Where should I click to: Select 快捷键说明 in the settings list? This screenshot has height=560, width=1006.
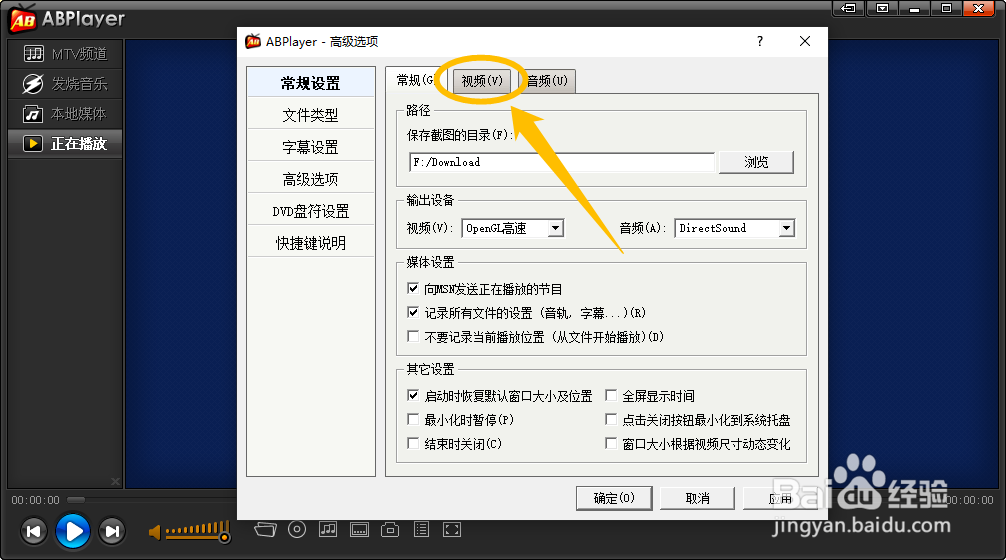coord(311,243)
